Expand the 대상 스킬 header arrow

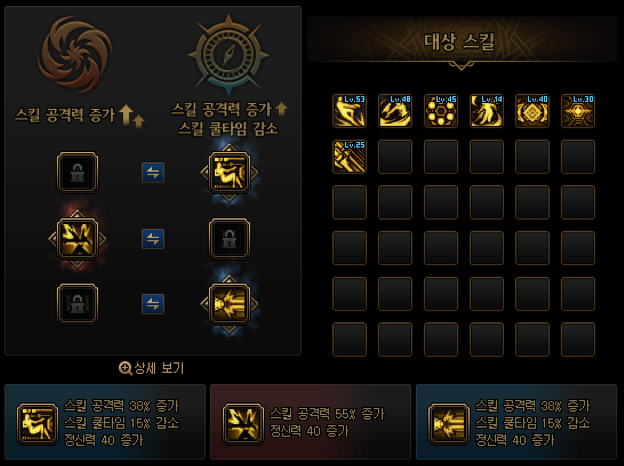coord(461,66)
